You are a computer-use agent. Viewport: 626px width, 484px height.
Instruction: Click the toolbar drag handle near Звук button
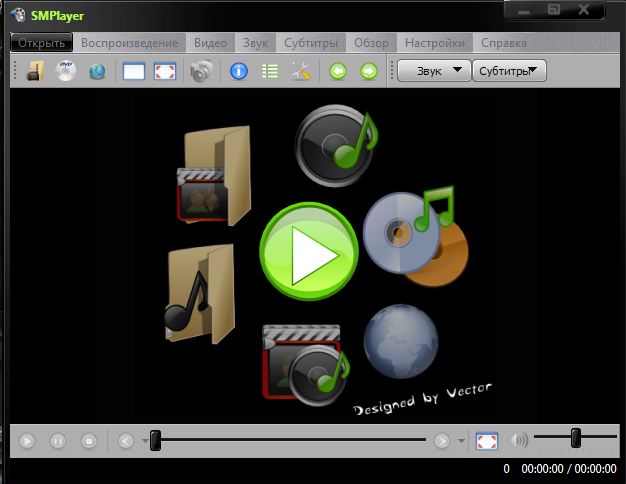click(x=392, y=71)
